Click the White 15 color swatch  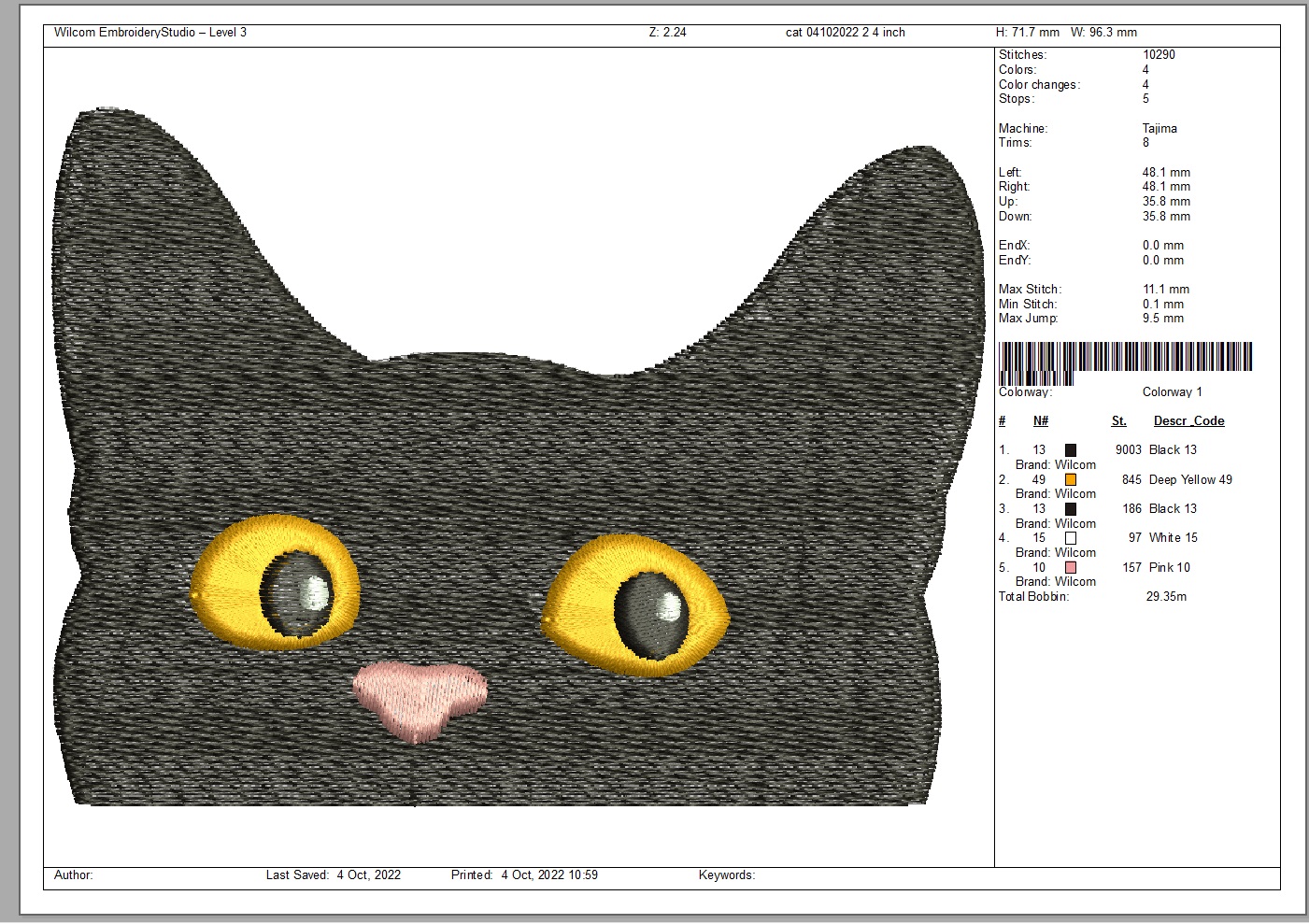click(1071, 538)
